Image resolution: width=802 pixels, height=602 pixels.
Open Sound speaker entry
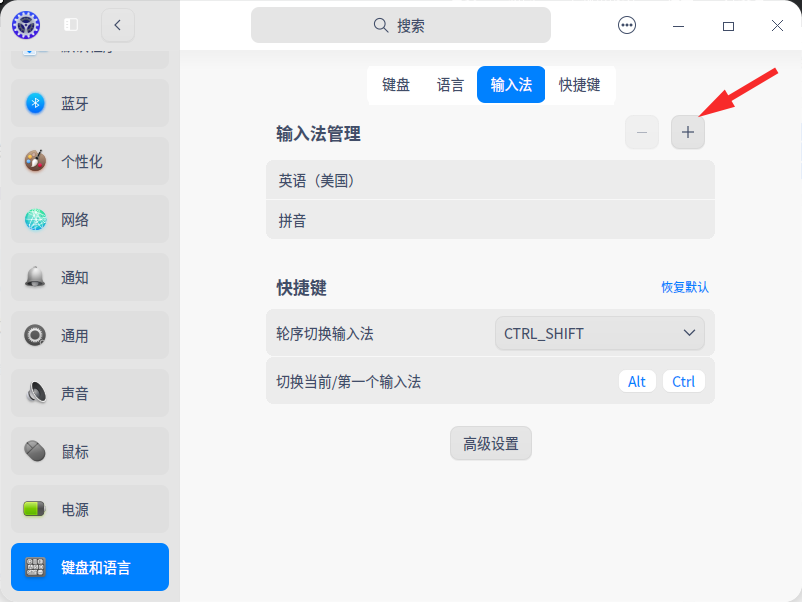[x=90, y=393]
